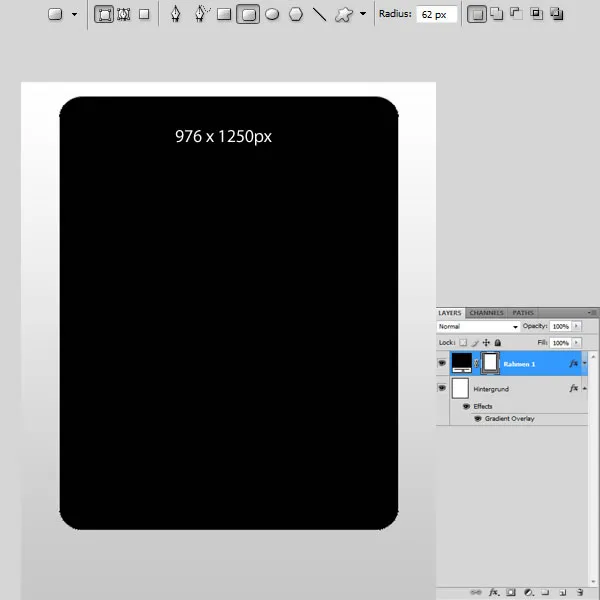The width and height of the screenshot is (600, 600).
Task: Click the Delete layer trash icon
Action: (580, 592)
